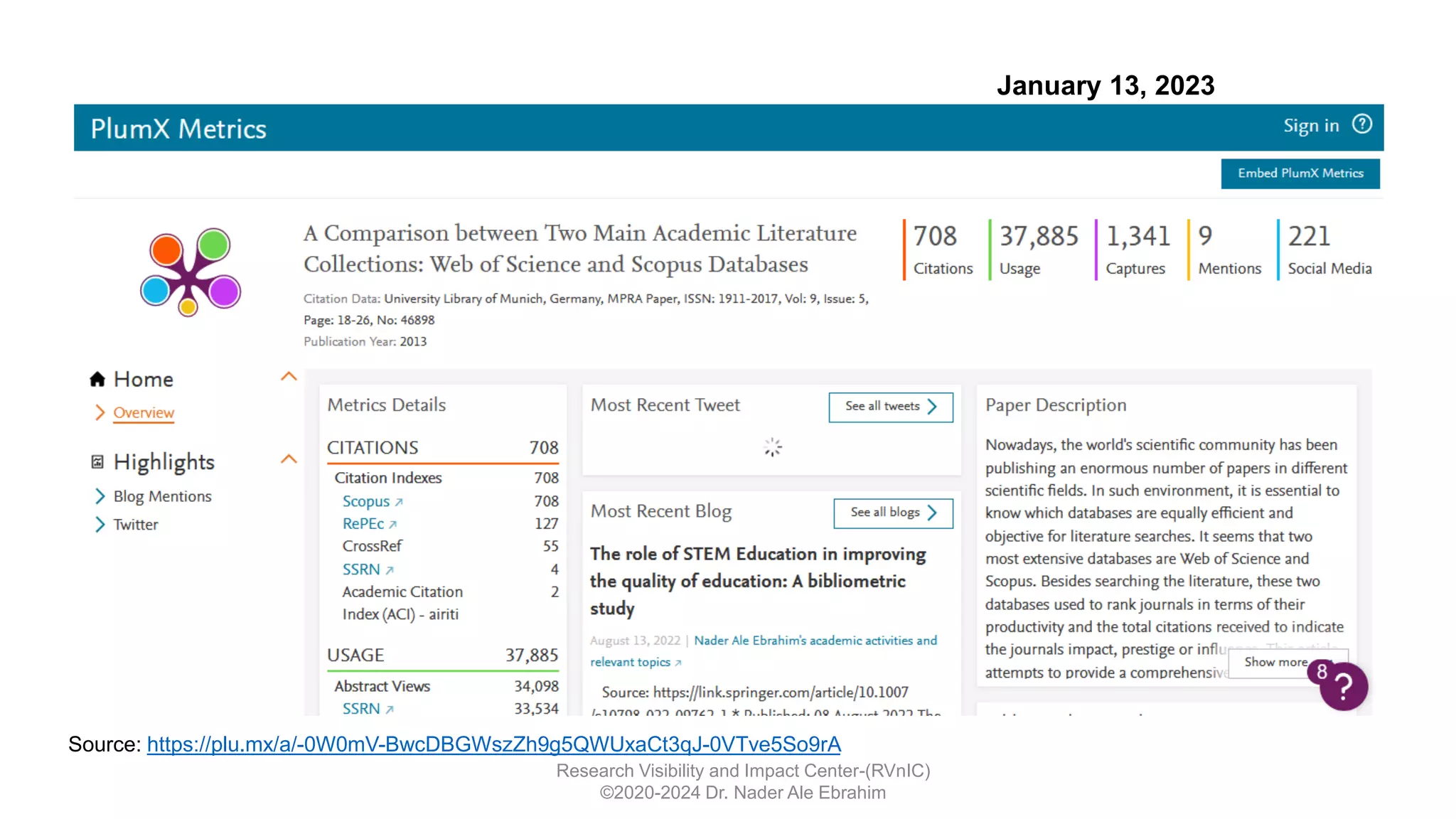Click the Academic Citation Index (ACI) row
This screenshot has width=1456, height=819.
[x=450, y=603]
